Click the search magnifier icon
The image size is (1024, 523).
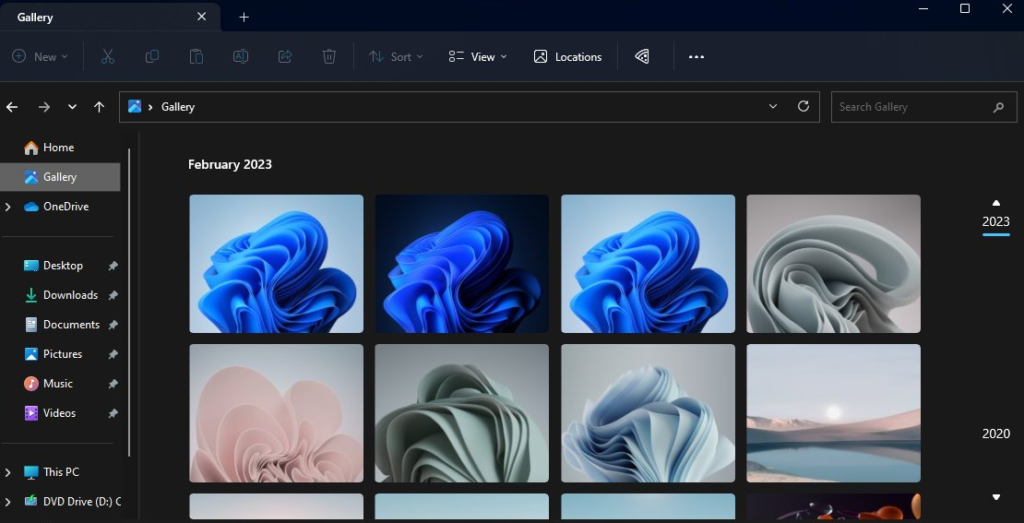coord(998,107)
